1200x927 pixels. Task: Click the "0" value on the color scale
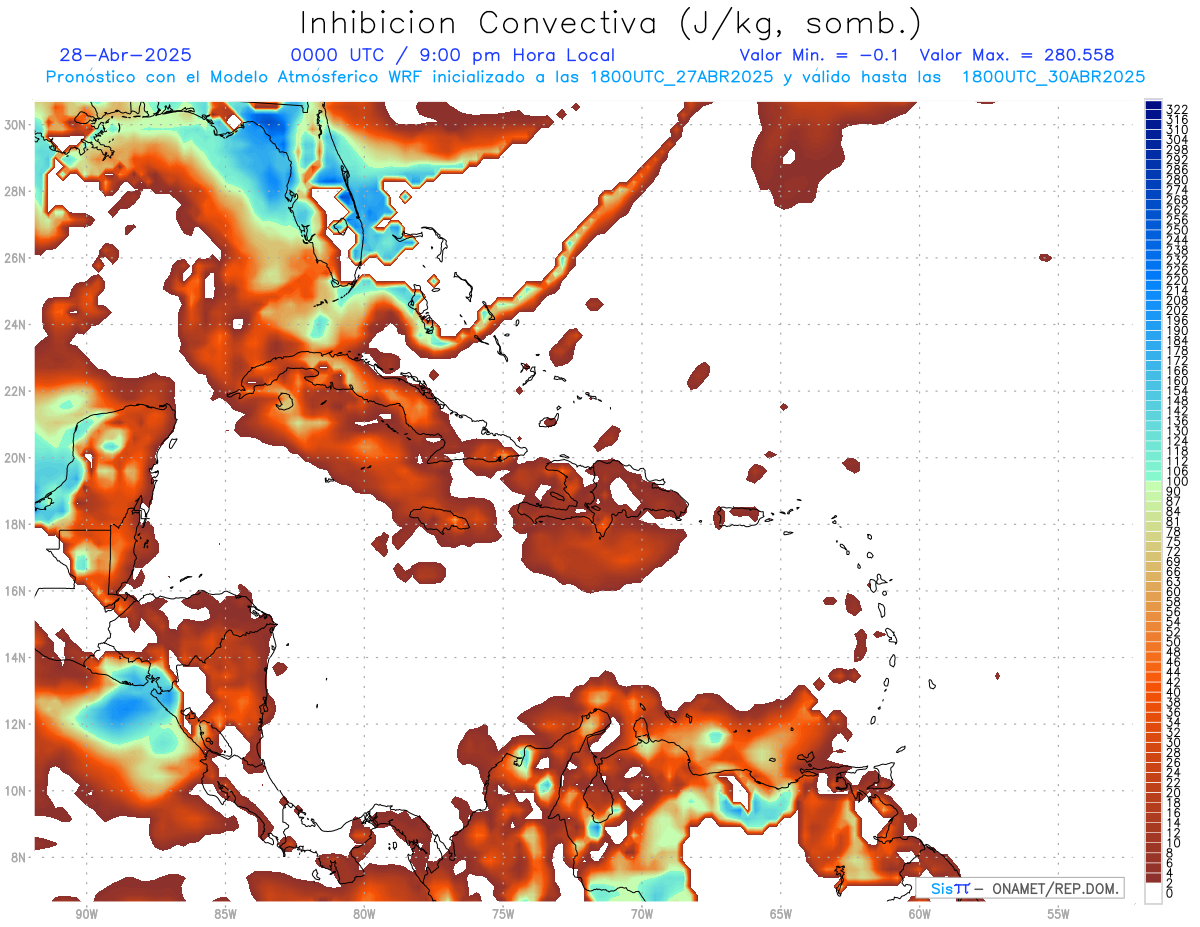pos(1170,893)
